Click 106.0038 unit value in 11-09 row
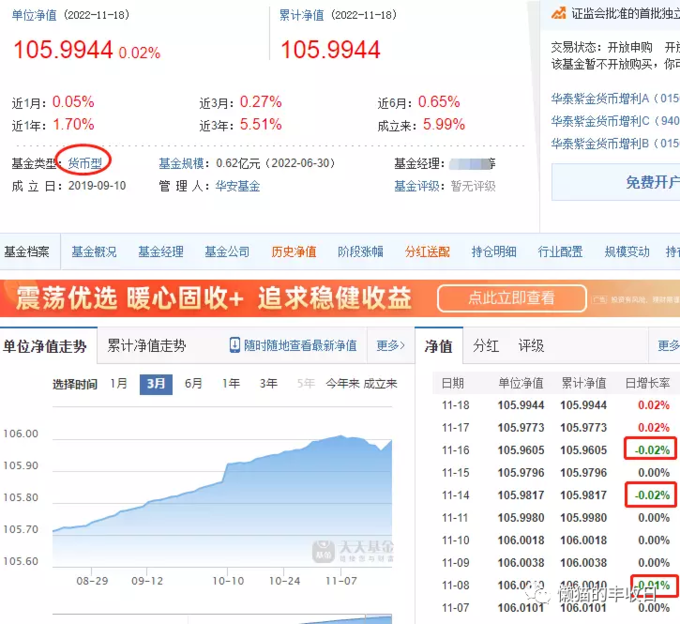 521,563
